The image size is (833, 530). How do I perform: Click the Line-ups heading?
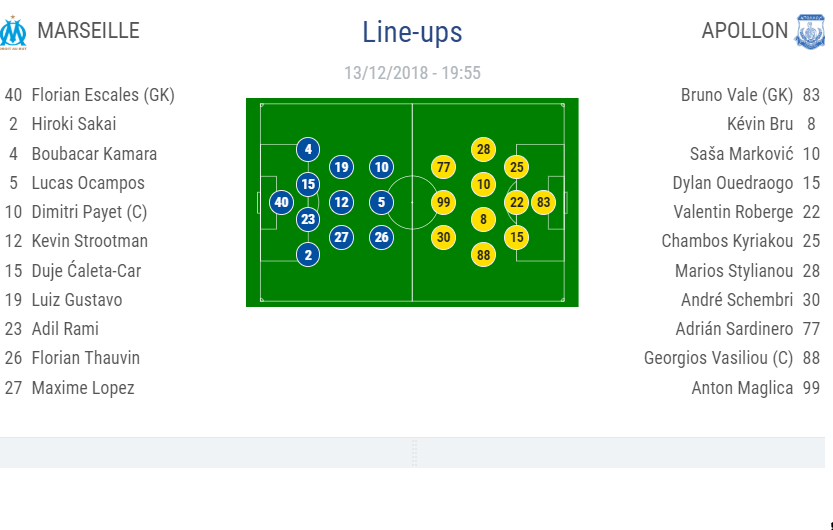[412, 32]
